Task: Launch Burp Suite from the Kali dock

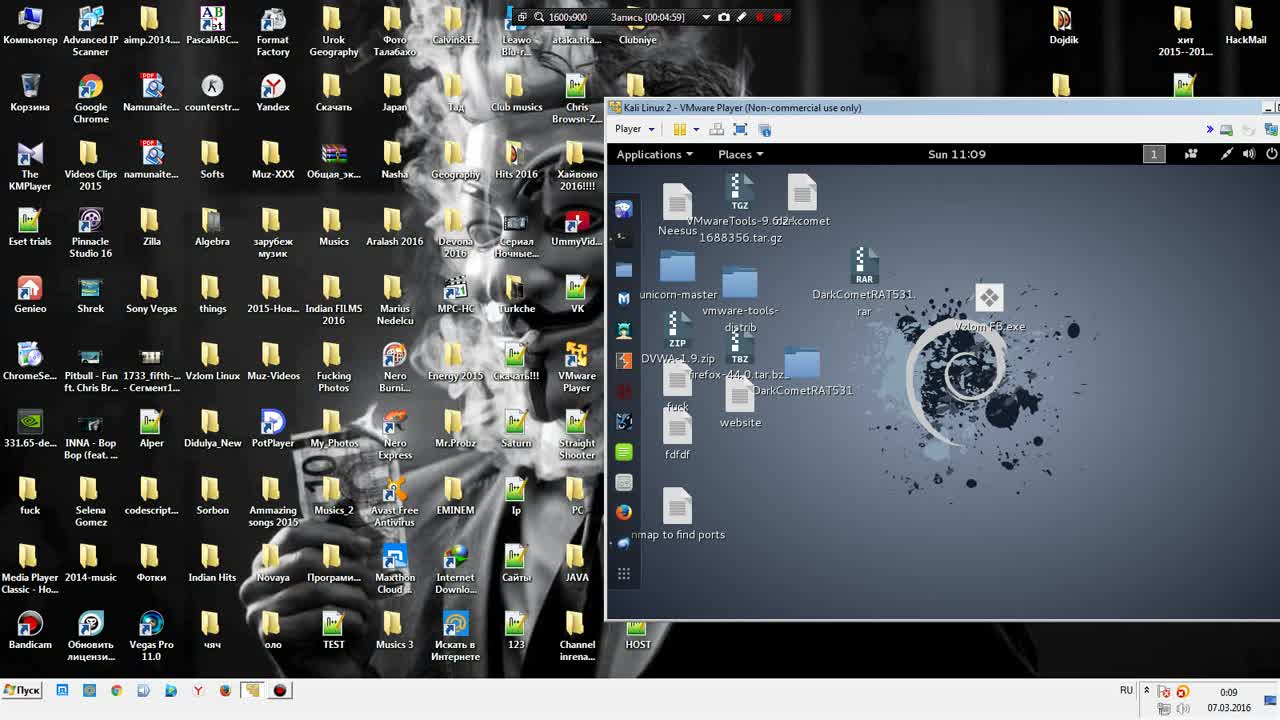Action: click(x=623, y=360)
